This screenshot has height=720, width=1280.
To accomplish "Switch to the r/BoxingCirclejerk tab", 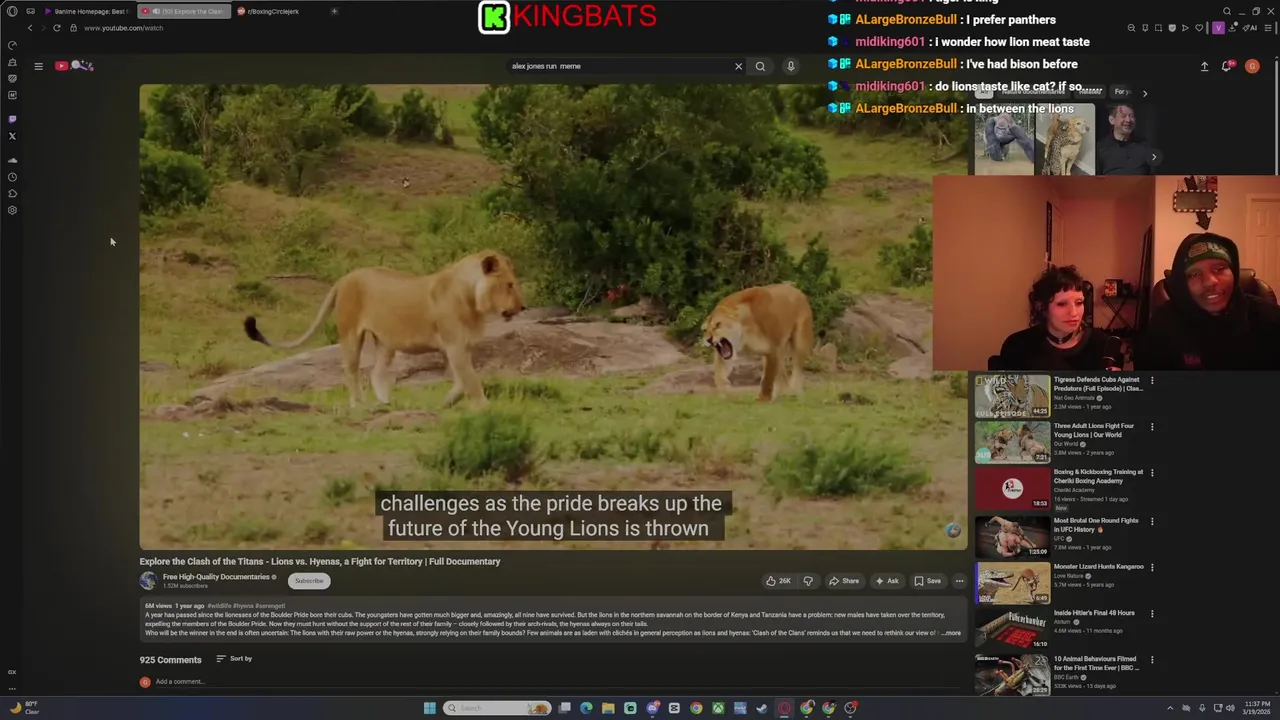I will click(268, 11).
